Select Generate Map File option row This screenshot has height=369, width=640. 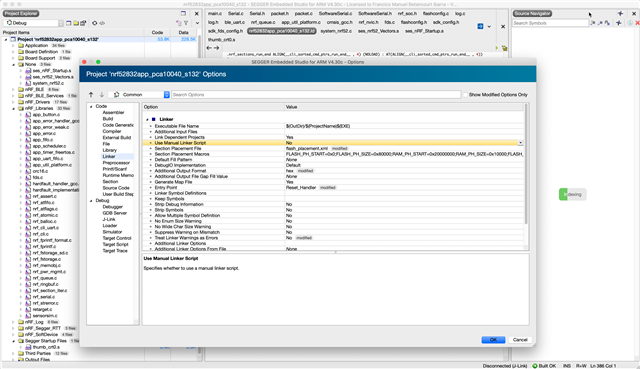tap(333, 182)
